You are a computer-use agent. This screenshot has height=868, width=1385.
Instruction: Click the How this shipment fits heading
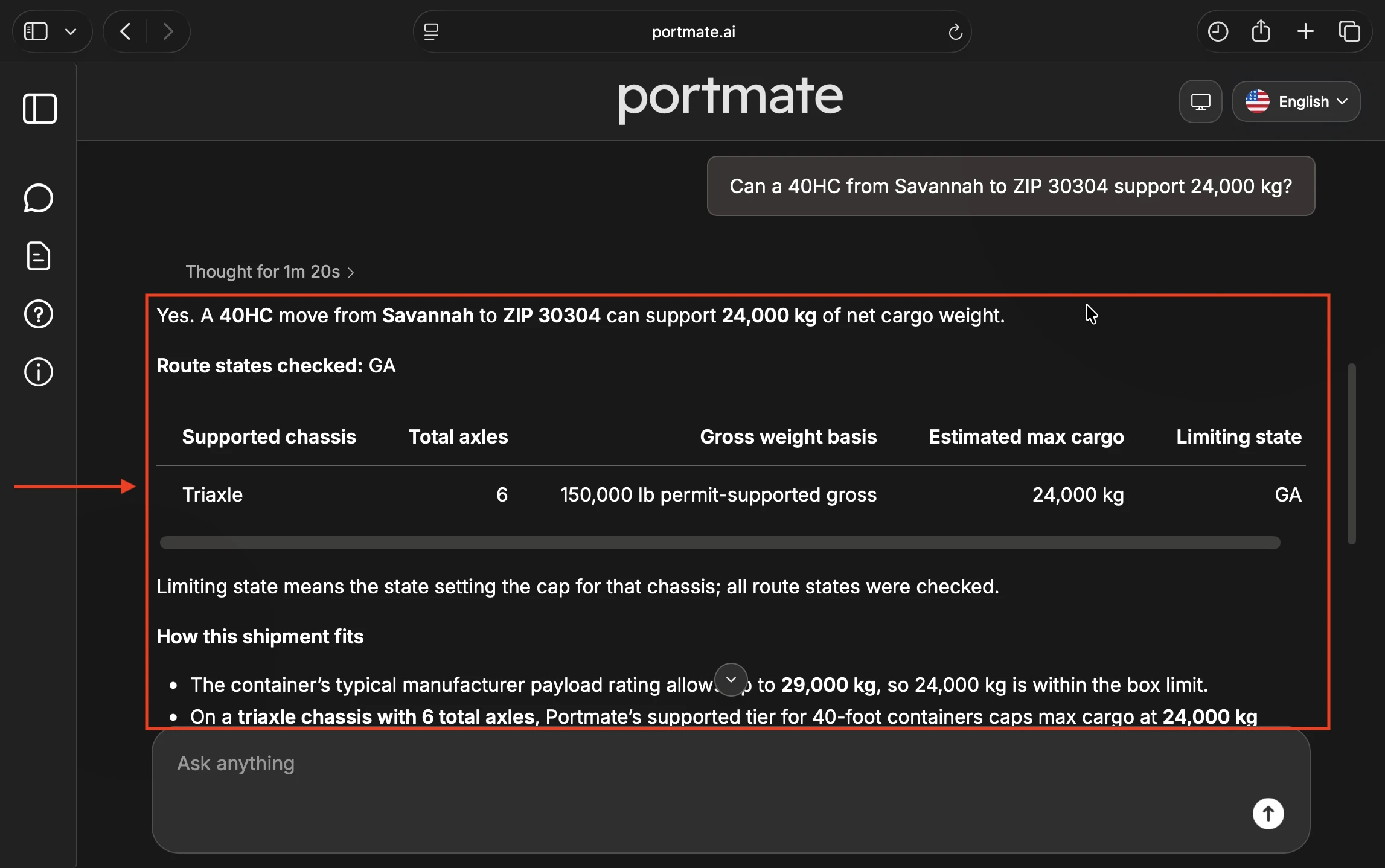(x=260, y=636)
